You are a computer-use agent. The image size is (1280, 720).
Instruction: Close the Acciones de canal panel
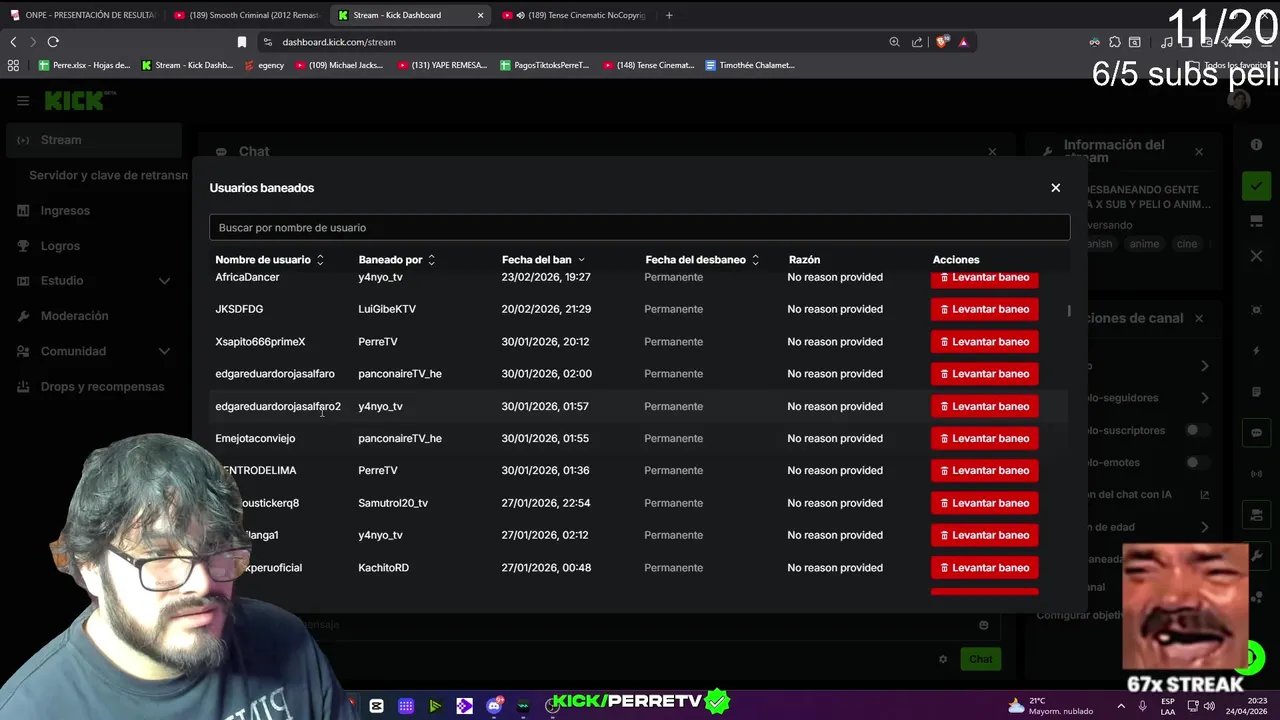1199,318
